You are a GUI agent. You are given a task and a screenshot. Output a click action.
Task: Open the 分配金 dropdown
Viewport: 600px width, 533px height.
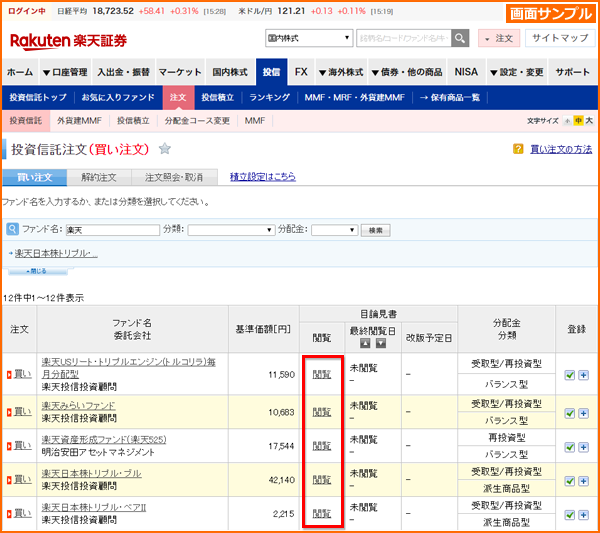[x=334, y=230]
